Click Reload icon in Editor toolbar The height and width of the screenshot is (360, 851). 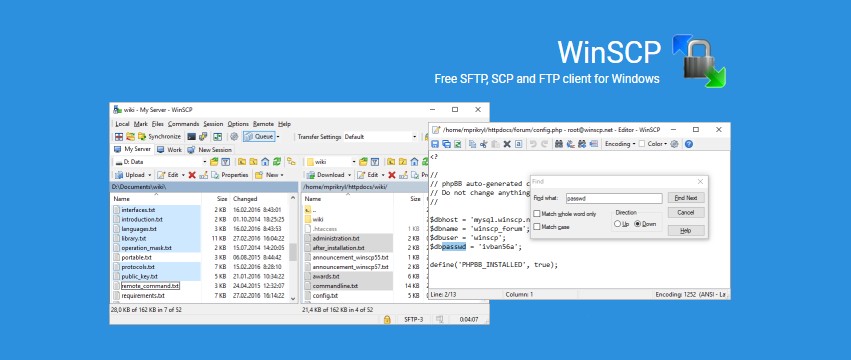click(458, 144)
